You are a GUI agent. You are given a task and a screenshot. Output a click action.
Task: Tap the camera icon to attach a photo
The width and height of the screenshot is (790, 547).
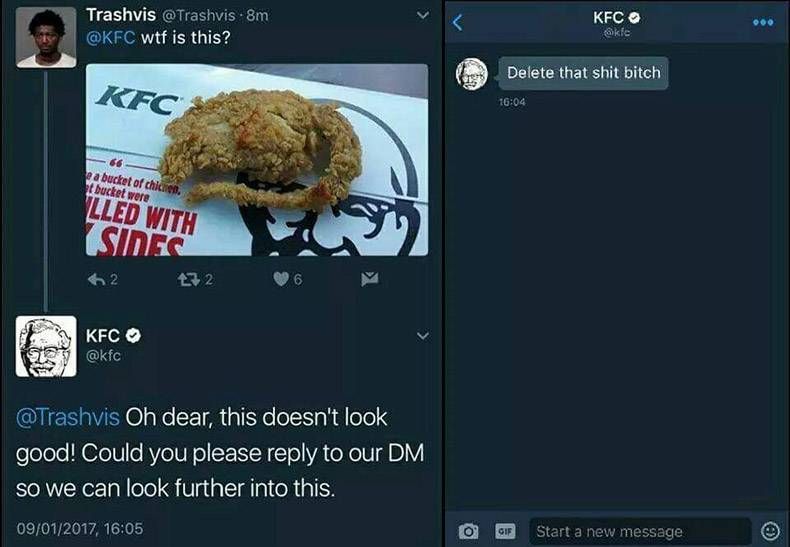(467, 530)
